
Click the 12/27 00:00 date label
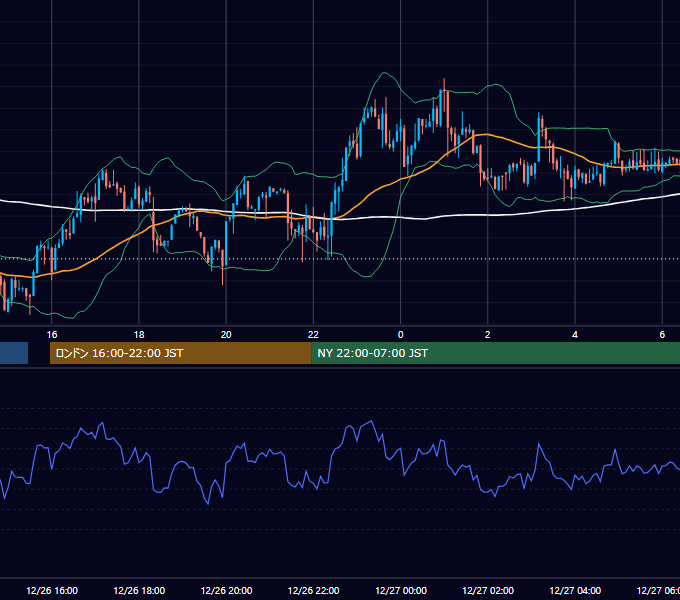(401, 590)
